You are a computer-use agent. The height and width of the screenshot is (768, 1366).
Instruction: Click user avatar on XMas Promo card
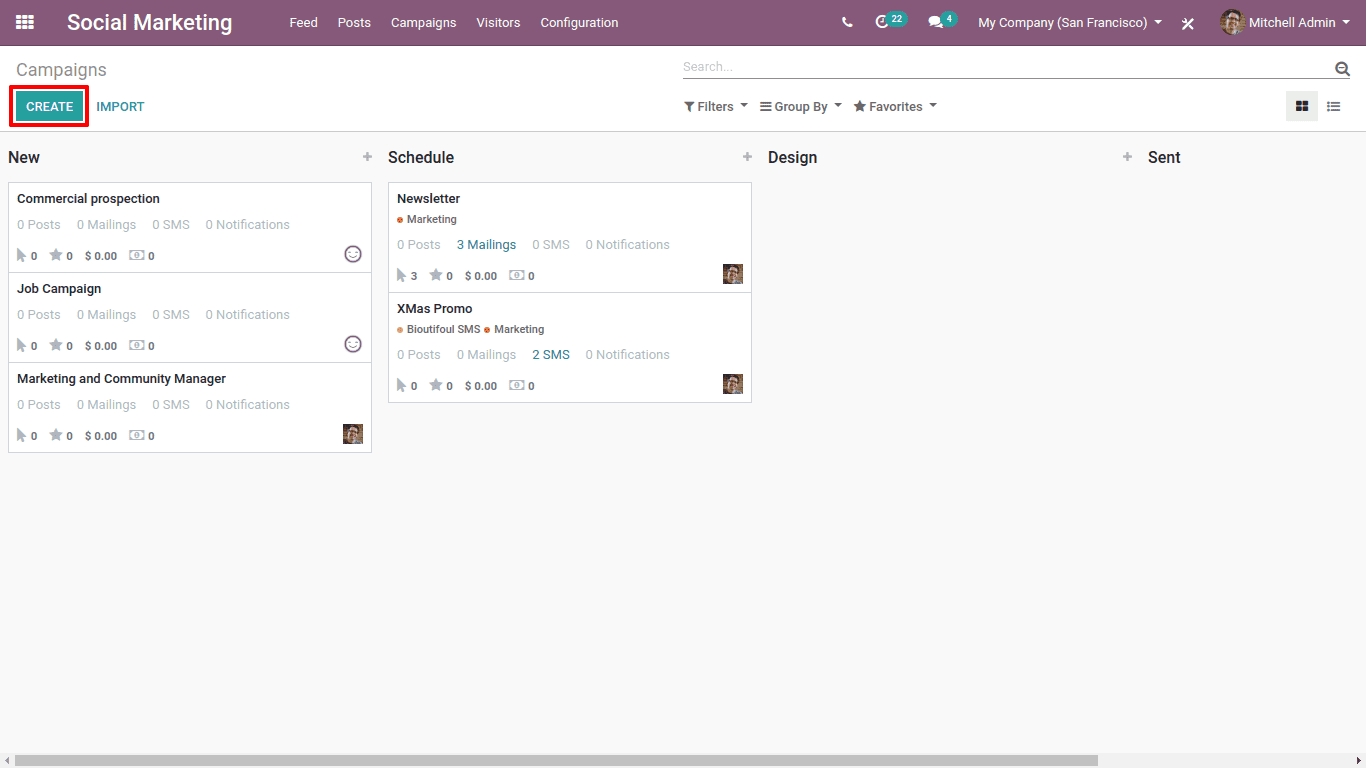(733, 384)
